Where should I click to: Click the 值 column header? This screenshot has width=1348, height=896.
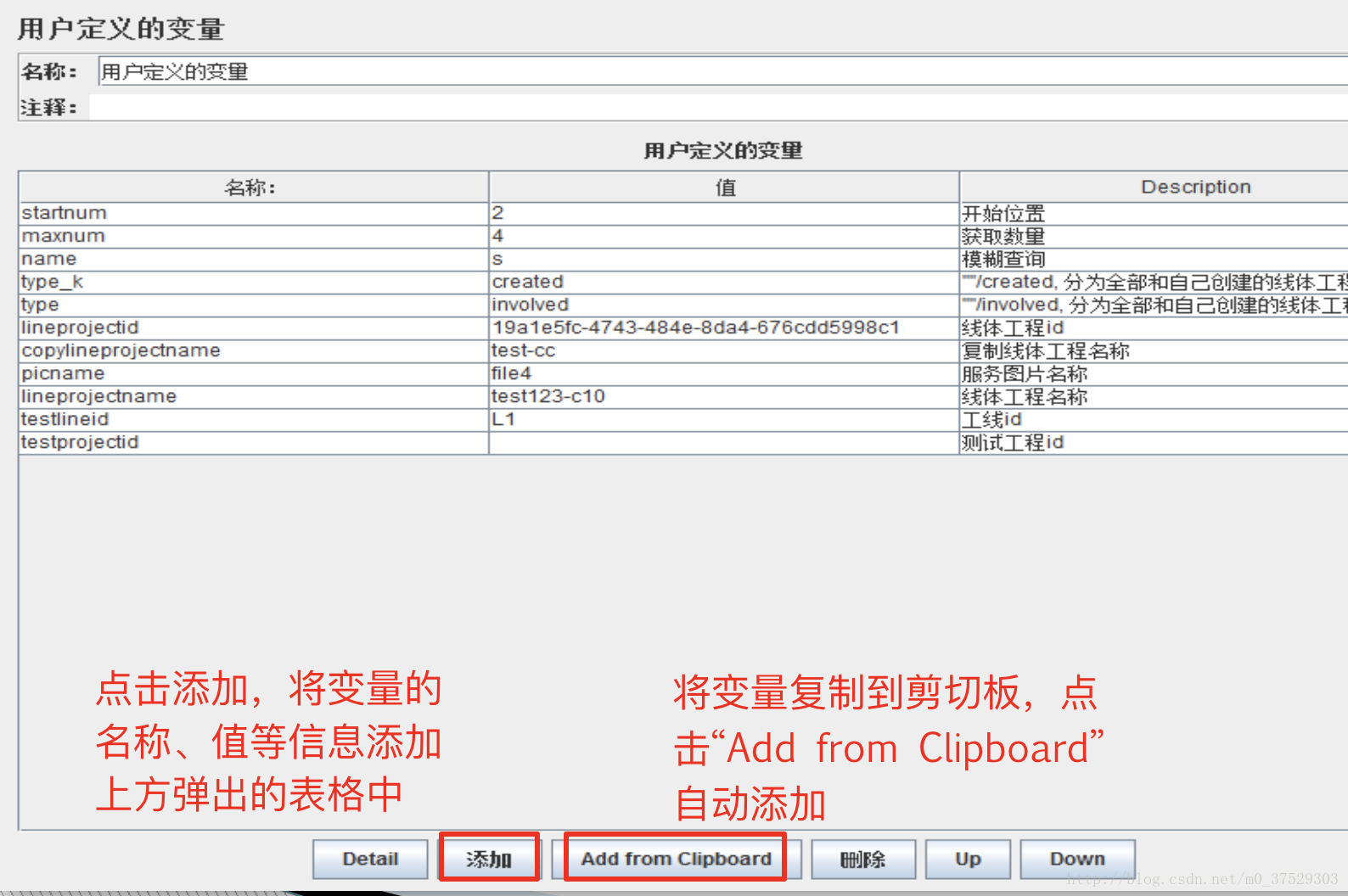point(724,187)
